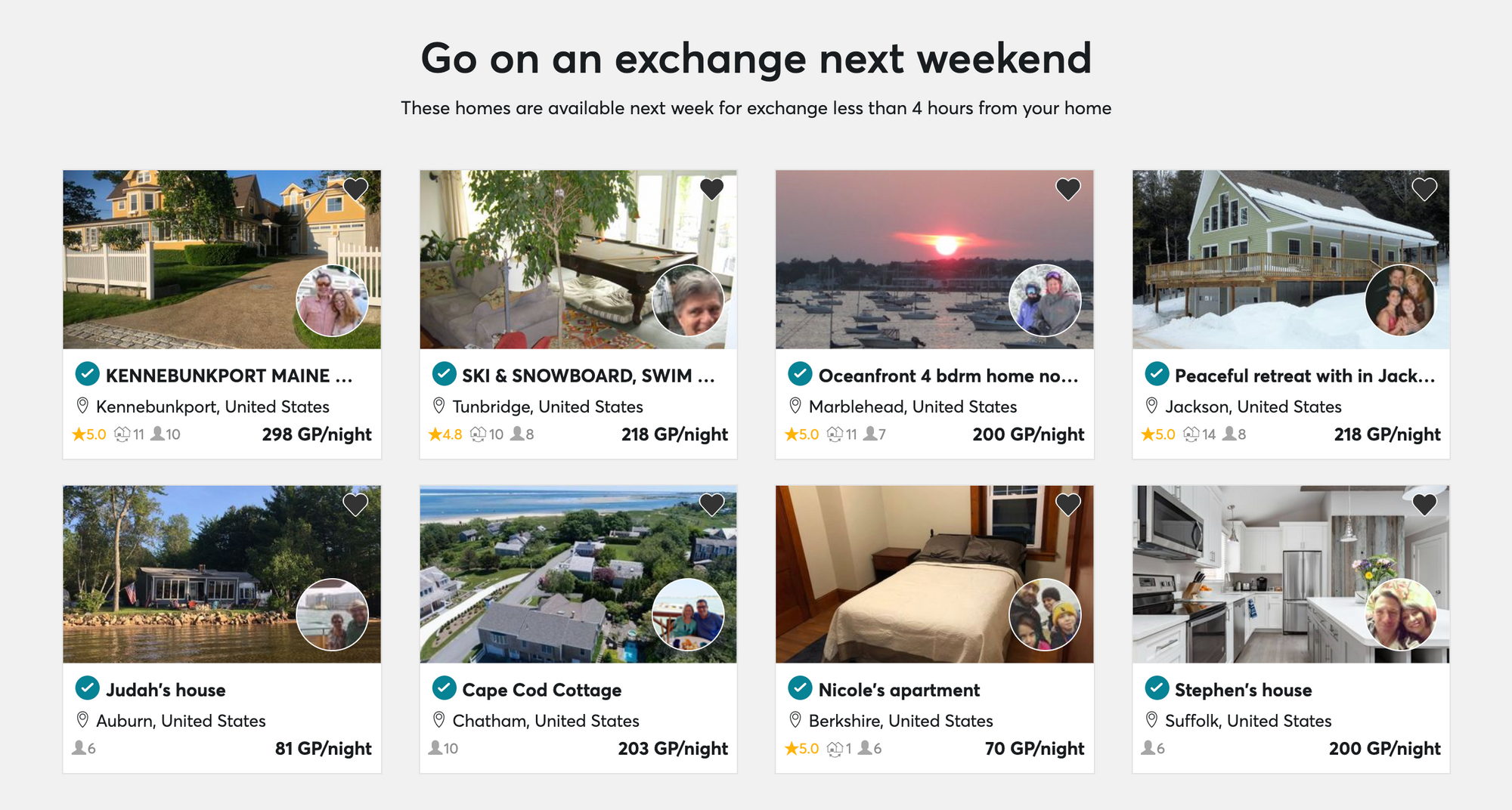
Task: Click heart icon on Peaceful retreat listing
Action: (x=1424, y=189)
